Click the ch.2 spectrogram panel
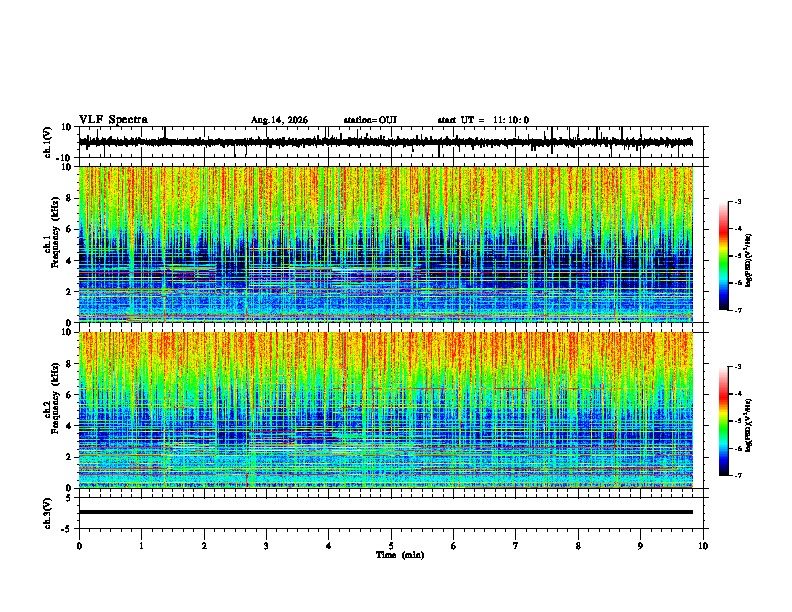The height and width of the screenshot is (612, 792). 386,410
